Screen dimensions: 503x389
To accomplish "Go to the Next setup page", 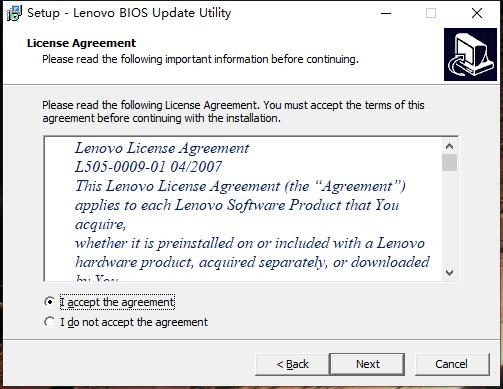I will pyautogui.click(x=367, y=364).
